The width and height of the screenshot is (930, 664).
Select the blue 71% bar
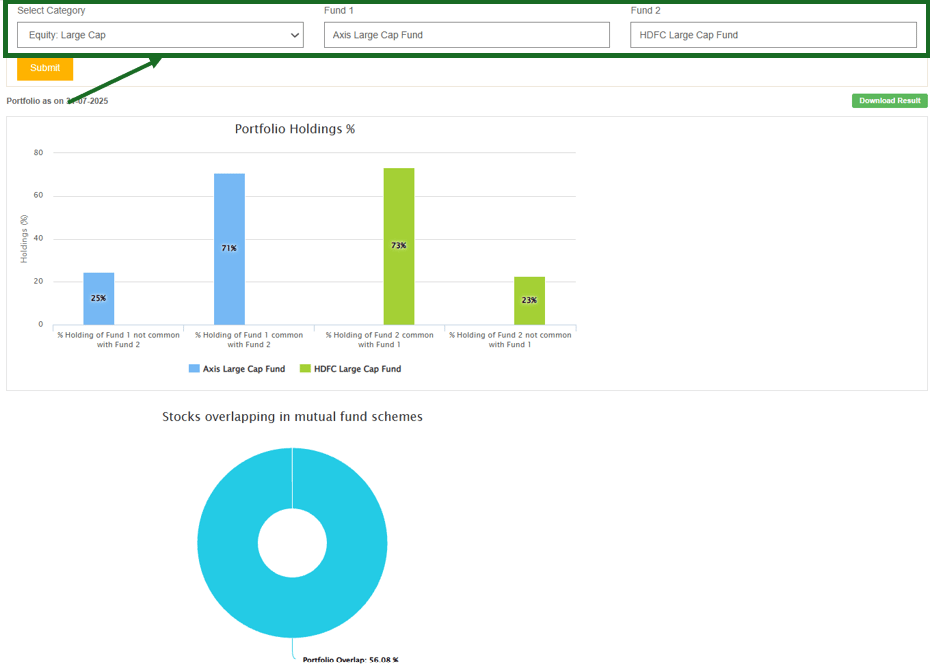pyautogui.click(x=229, y=248)
